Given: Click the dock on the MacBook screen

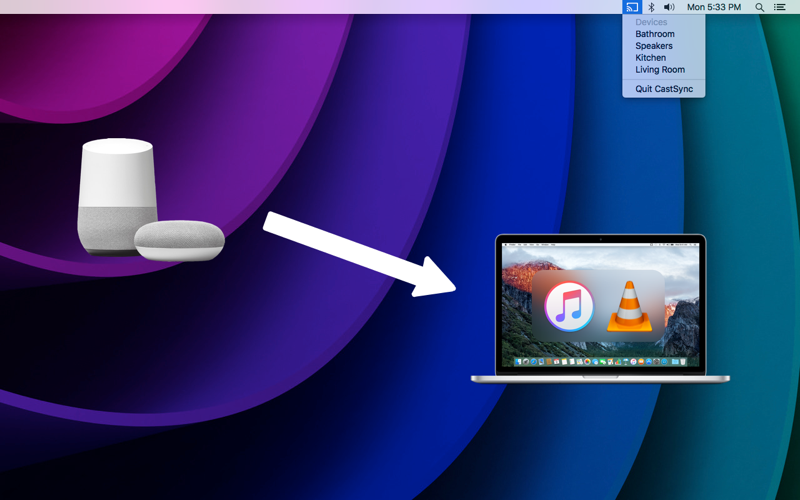Looking at the screenshot, I should point(599,362).
